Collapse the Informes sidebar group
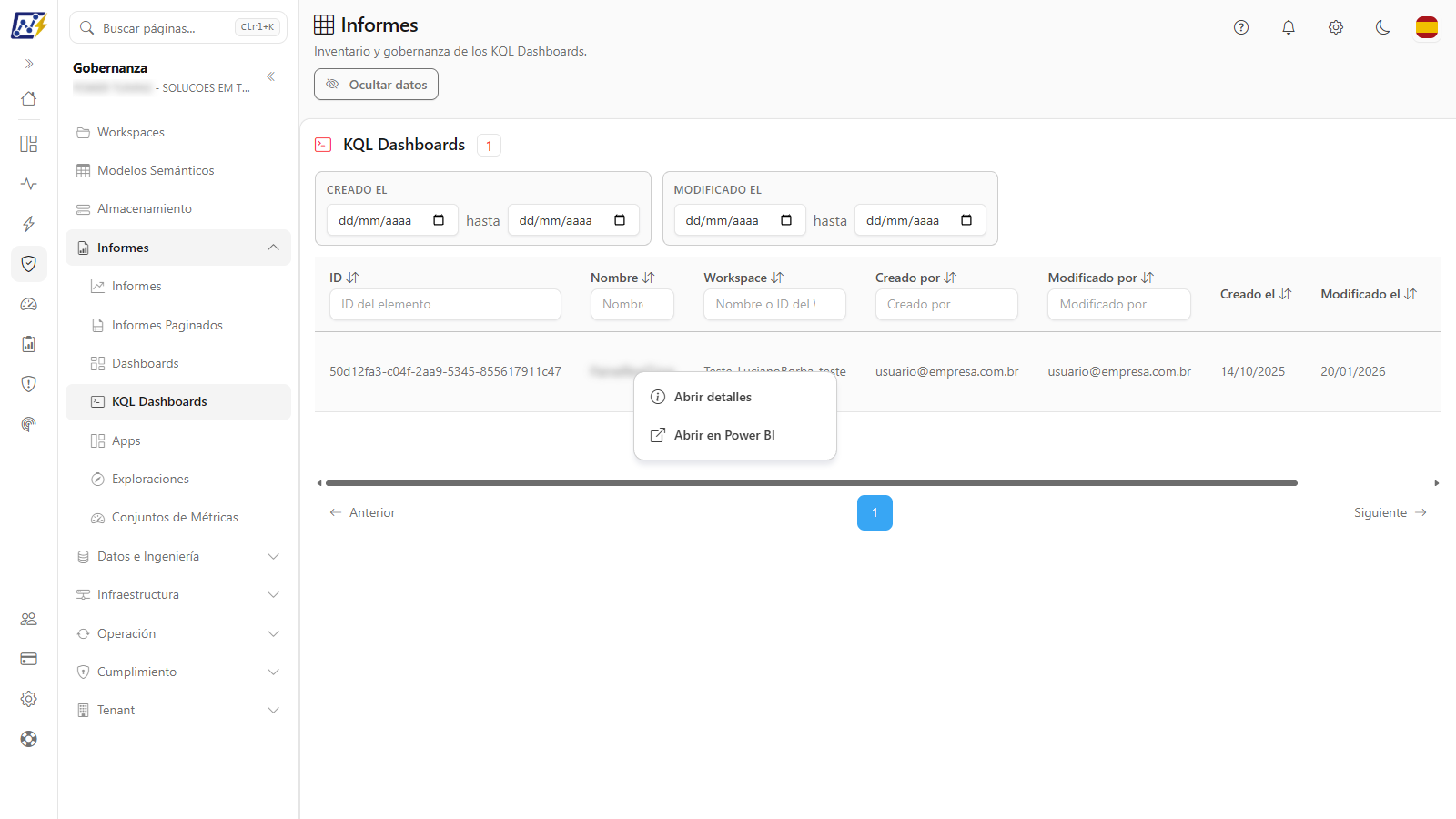The height and width of the screenshot is (819, 1456). (x=178, y=248)
